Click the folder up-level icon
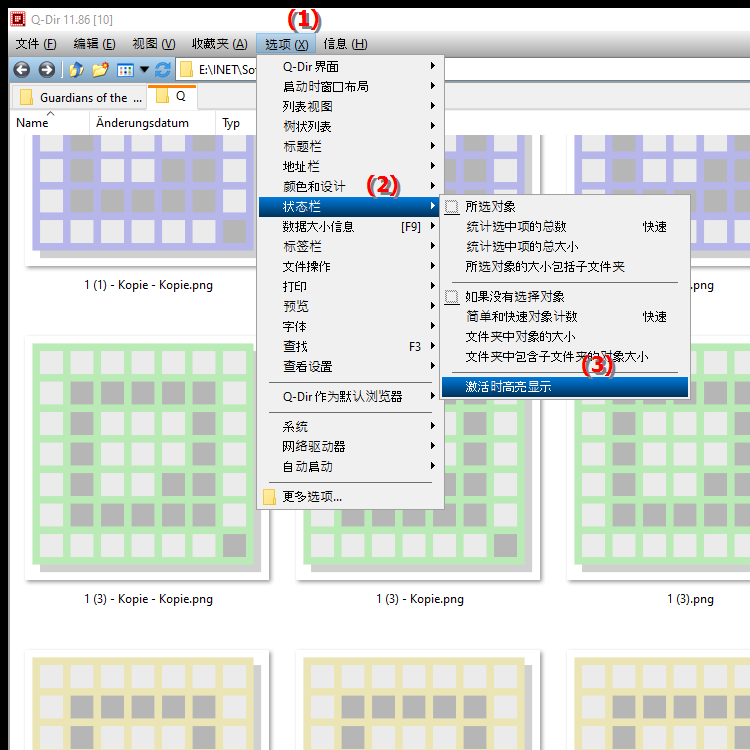Viewport: 750px width, 750px height. (x=77, y=70)
